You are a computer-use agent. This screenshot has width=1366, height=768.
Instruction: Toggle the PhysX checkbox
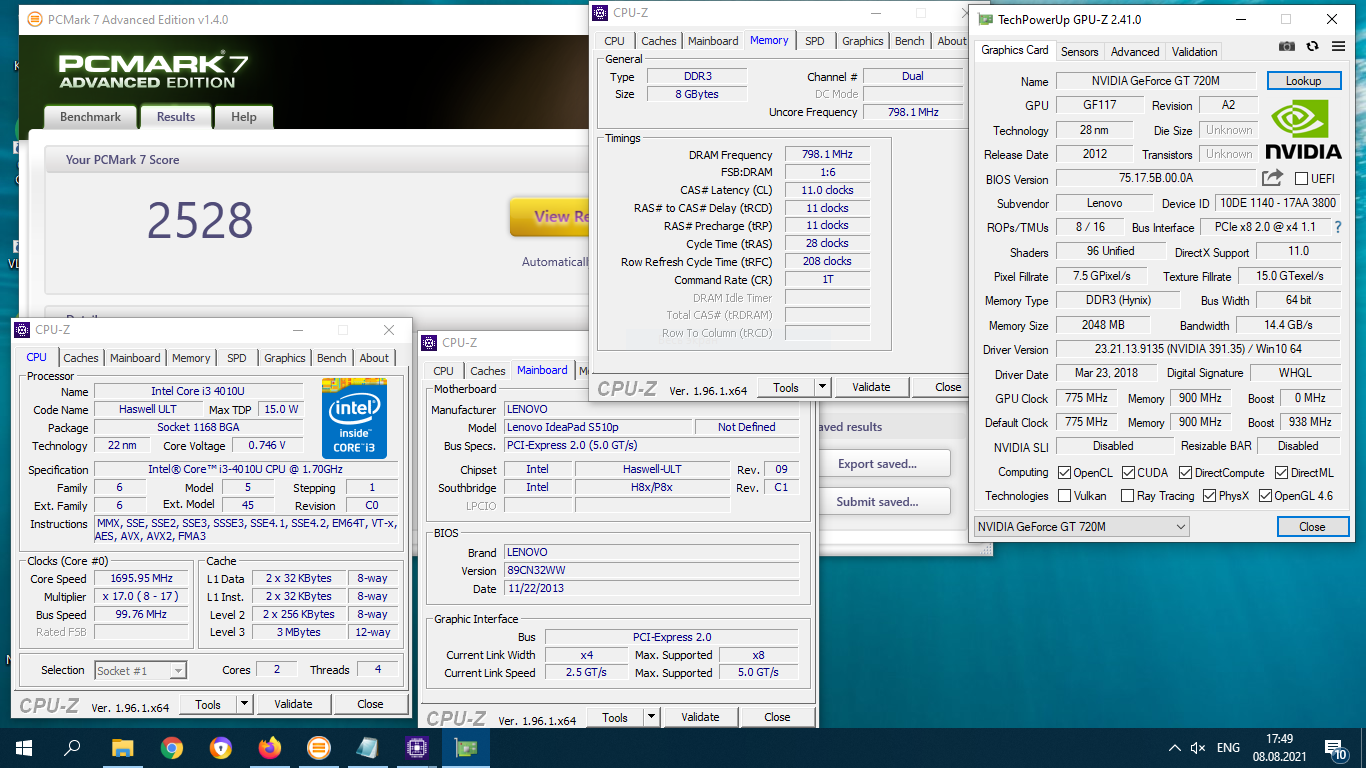[1209, 495]
